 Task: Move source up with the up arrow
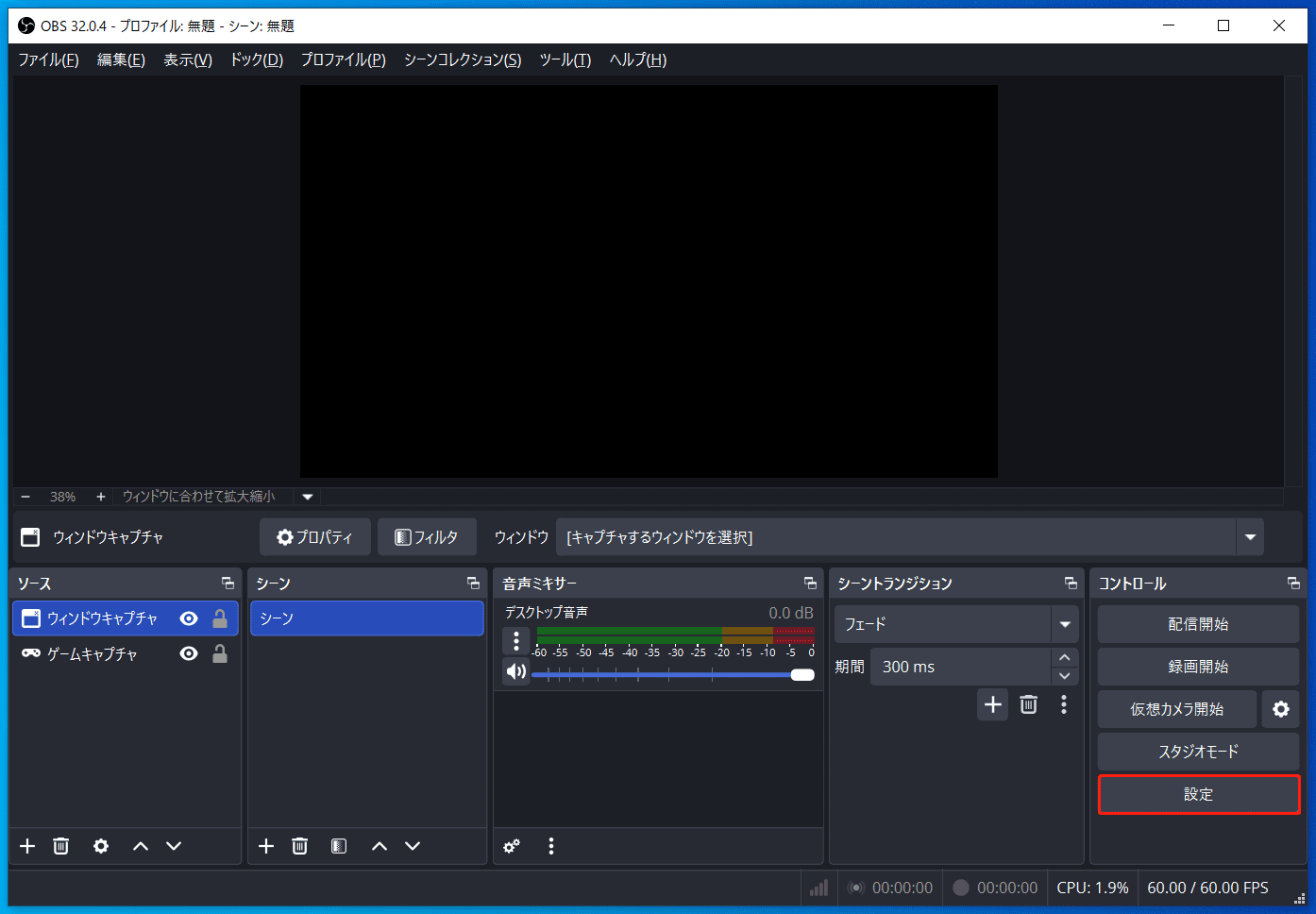(141, 846)
